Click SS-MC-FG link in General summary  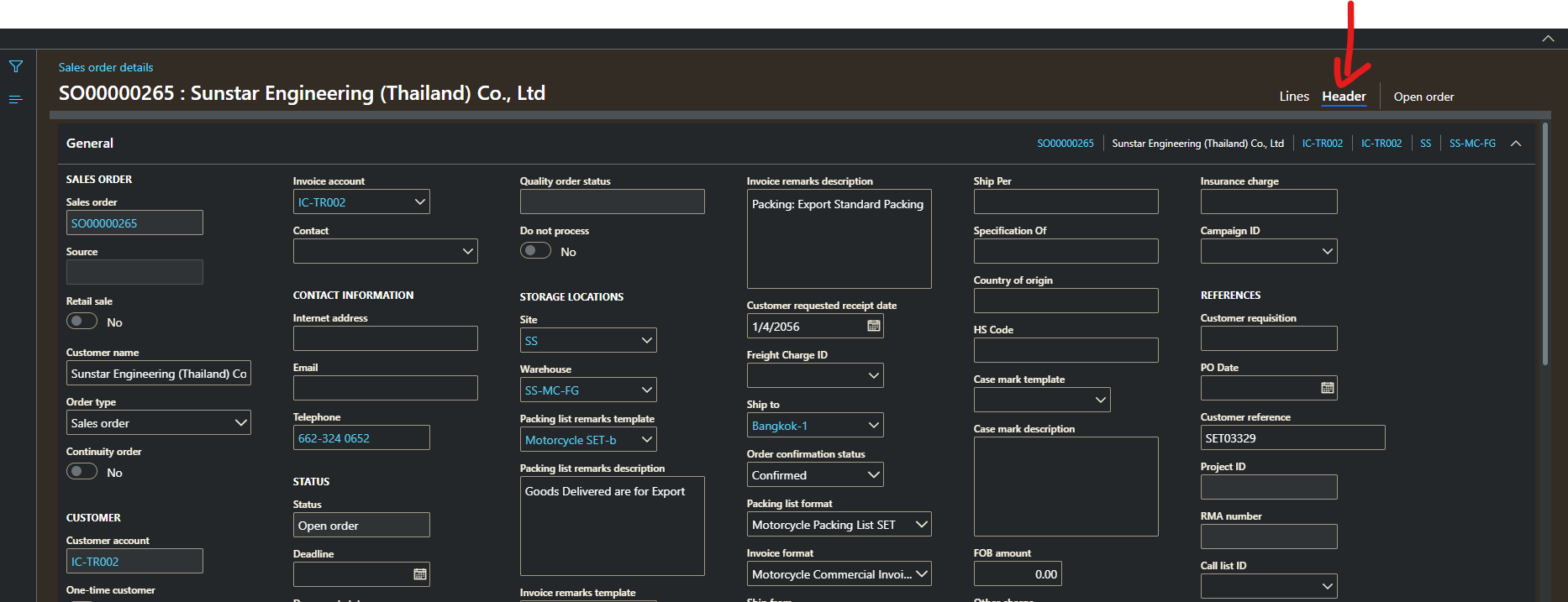point(1472,144)
